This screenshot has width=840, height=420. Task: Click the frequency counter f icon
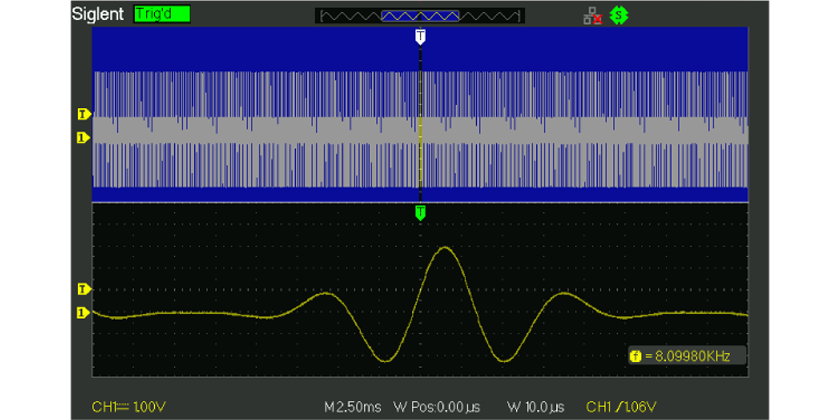coord(634,356)
